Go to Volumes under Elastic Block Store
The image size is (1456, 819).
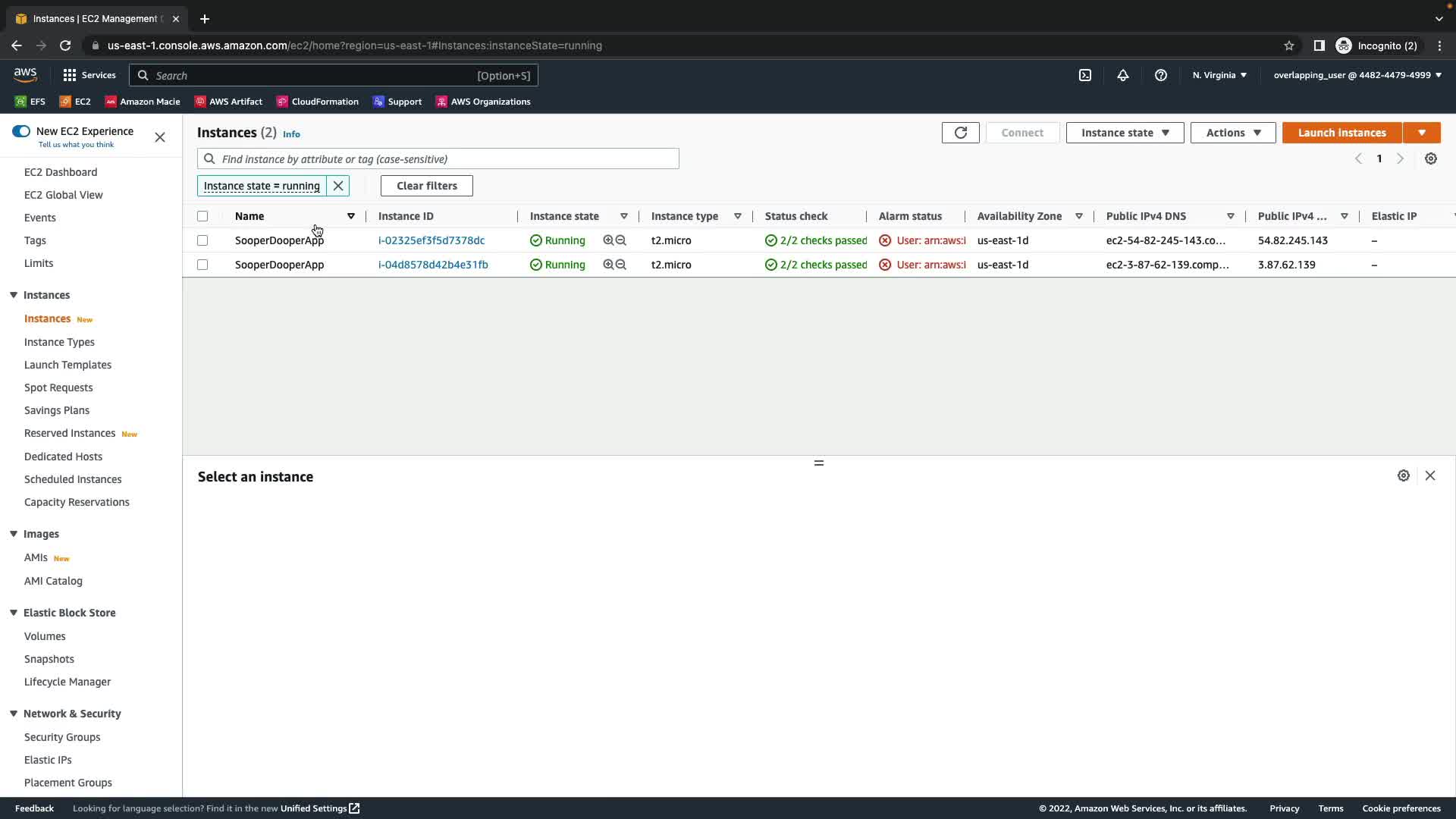pos(45,636)
